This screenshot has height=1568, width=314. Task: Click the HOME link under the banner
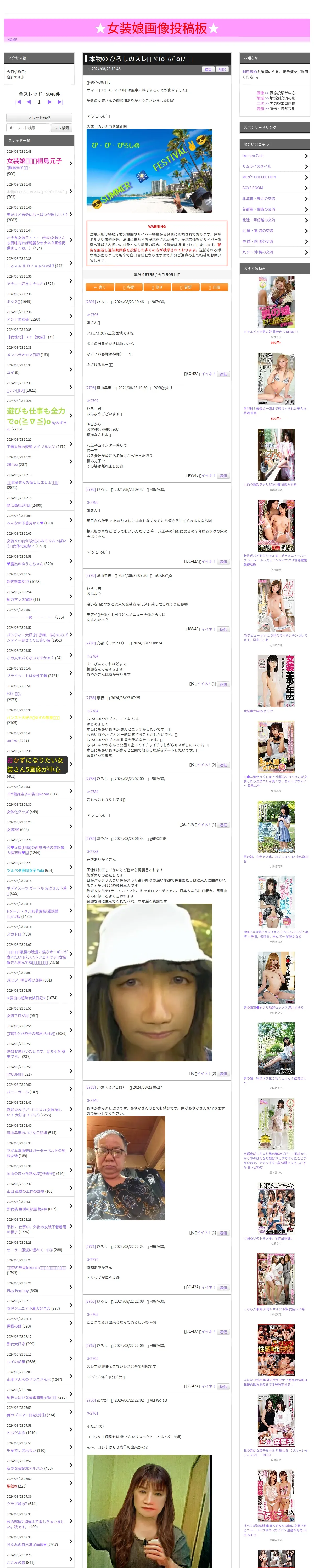[x=12, y=39]
